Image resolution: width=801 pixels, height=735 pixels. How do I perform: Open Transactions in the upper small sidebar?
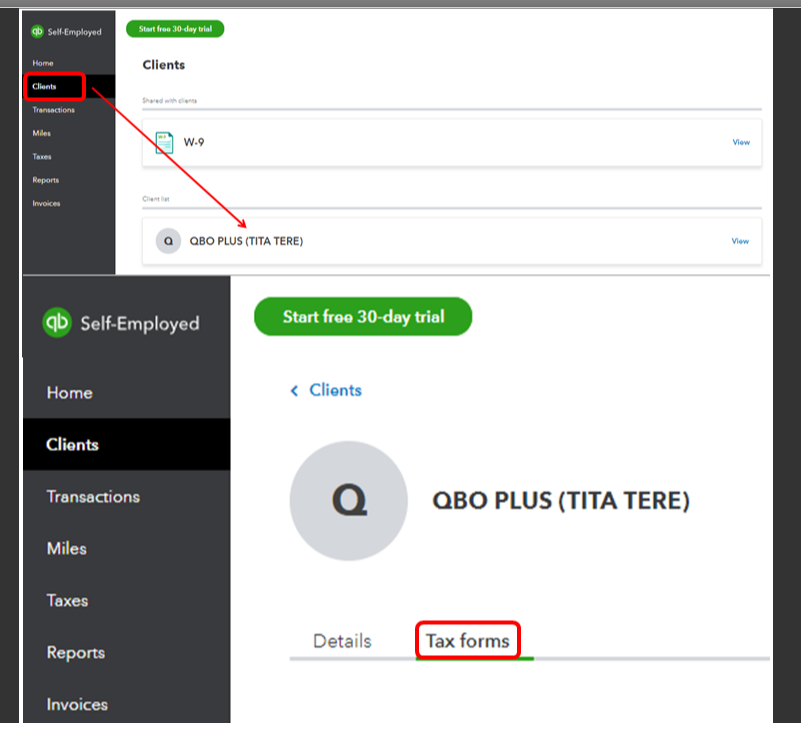coord(53,110)
